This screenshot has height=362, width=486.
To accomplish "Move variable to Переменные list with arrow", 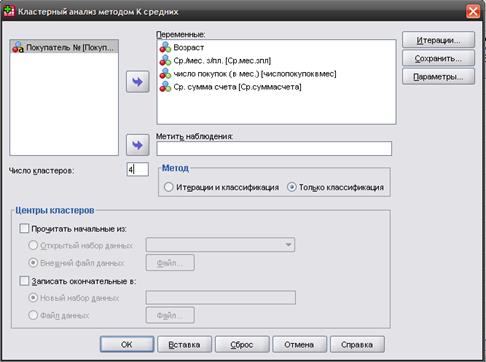I will pos(138,82).
